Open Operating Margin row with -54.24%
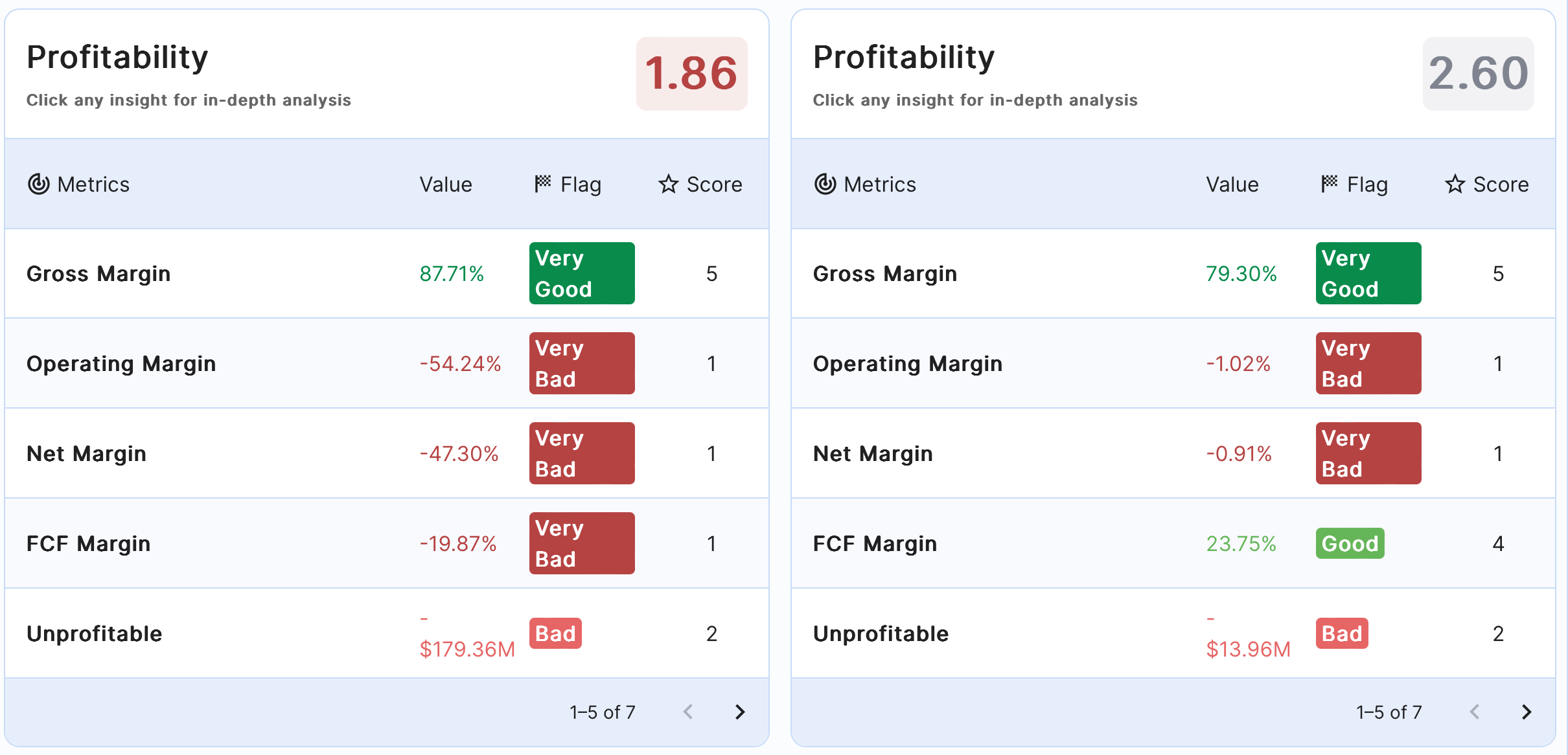Viewport: 1568px width, 755px height. [121, 364]
